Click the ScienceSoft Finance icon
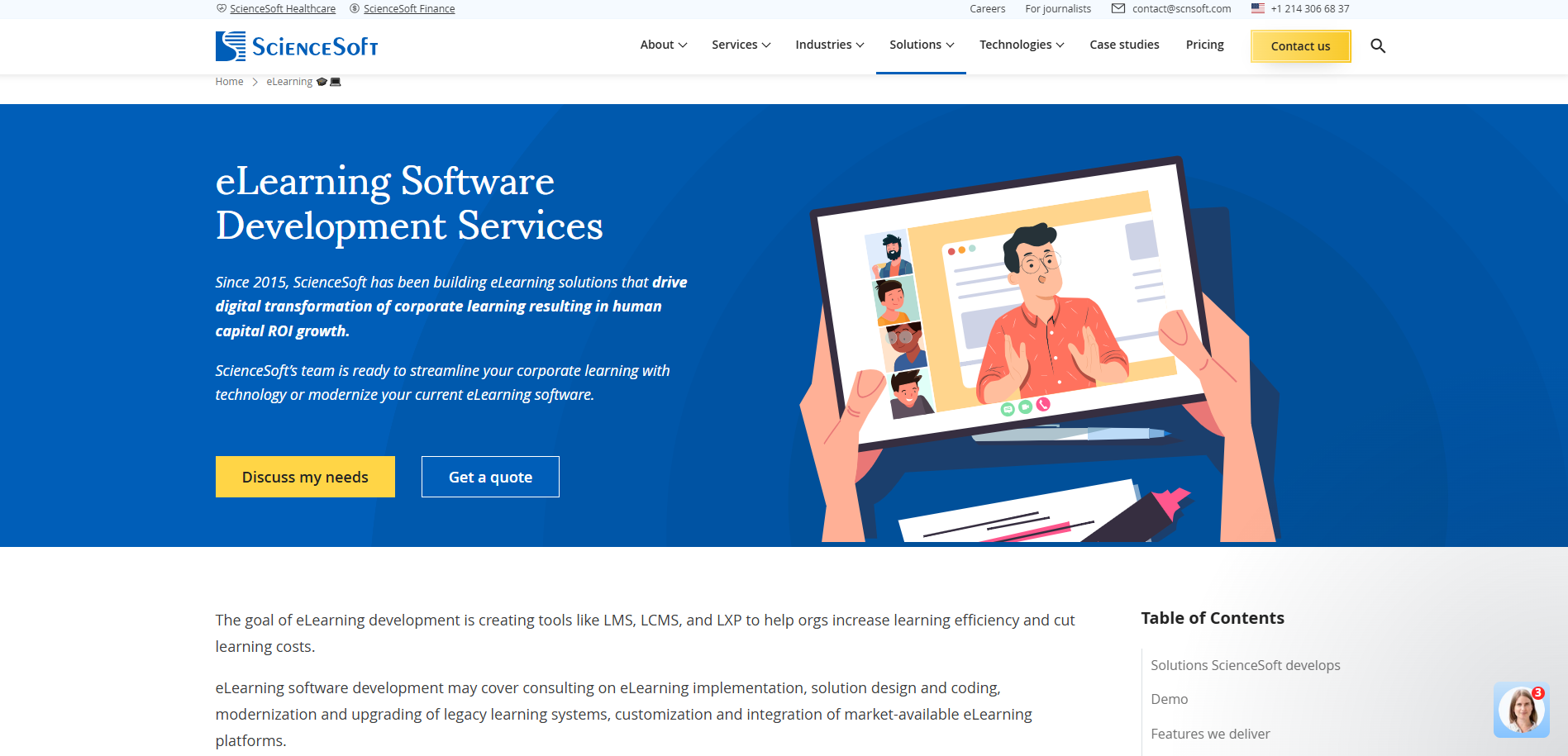1568x756 pixels. (x=355, y=8)
